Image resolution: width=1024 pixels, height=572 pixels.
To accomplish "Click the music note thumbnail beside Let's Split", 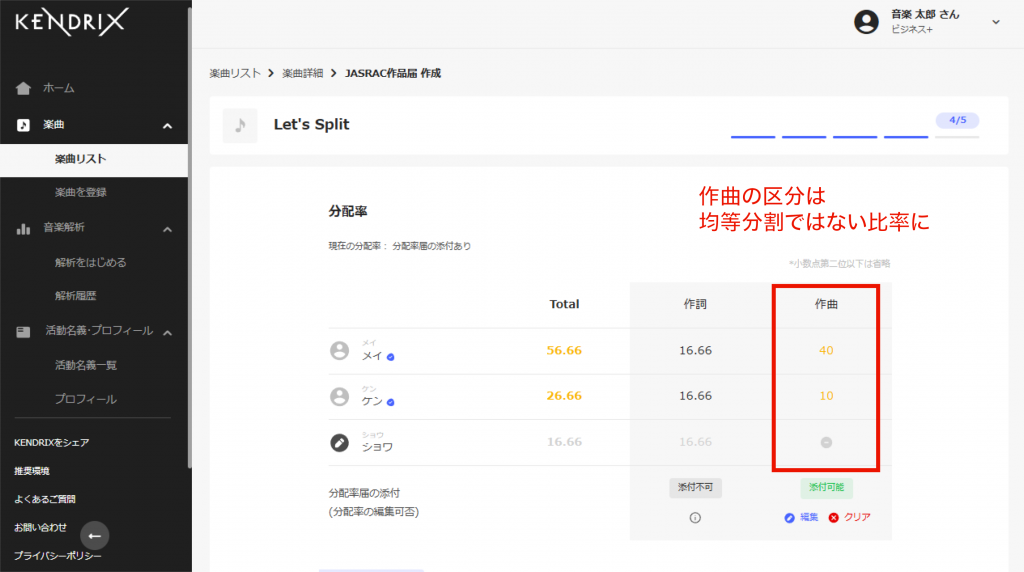I will [239, 125].
